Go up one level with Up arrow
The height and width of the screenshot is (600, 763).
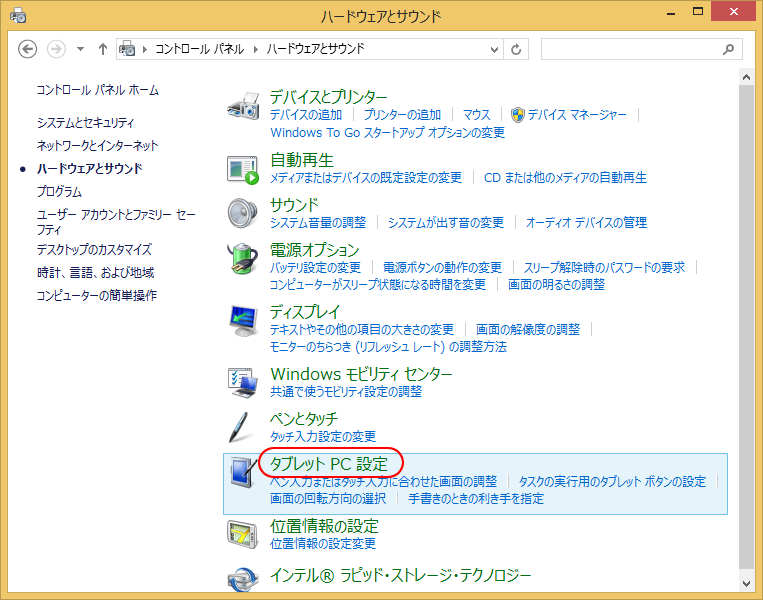coord(103,49)
